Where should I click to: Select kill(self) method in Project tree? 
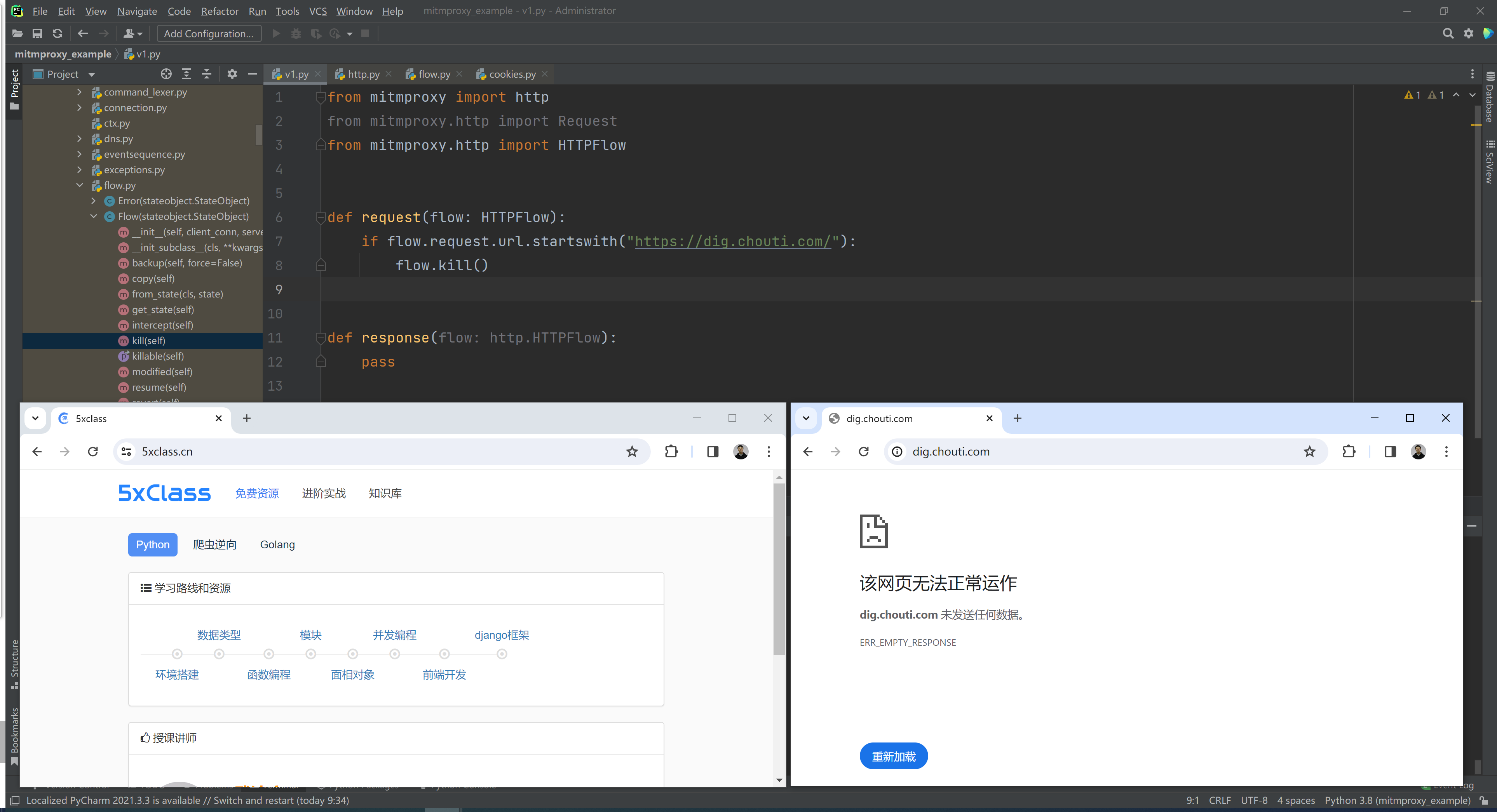coord(148,340)
